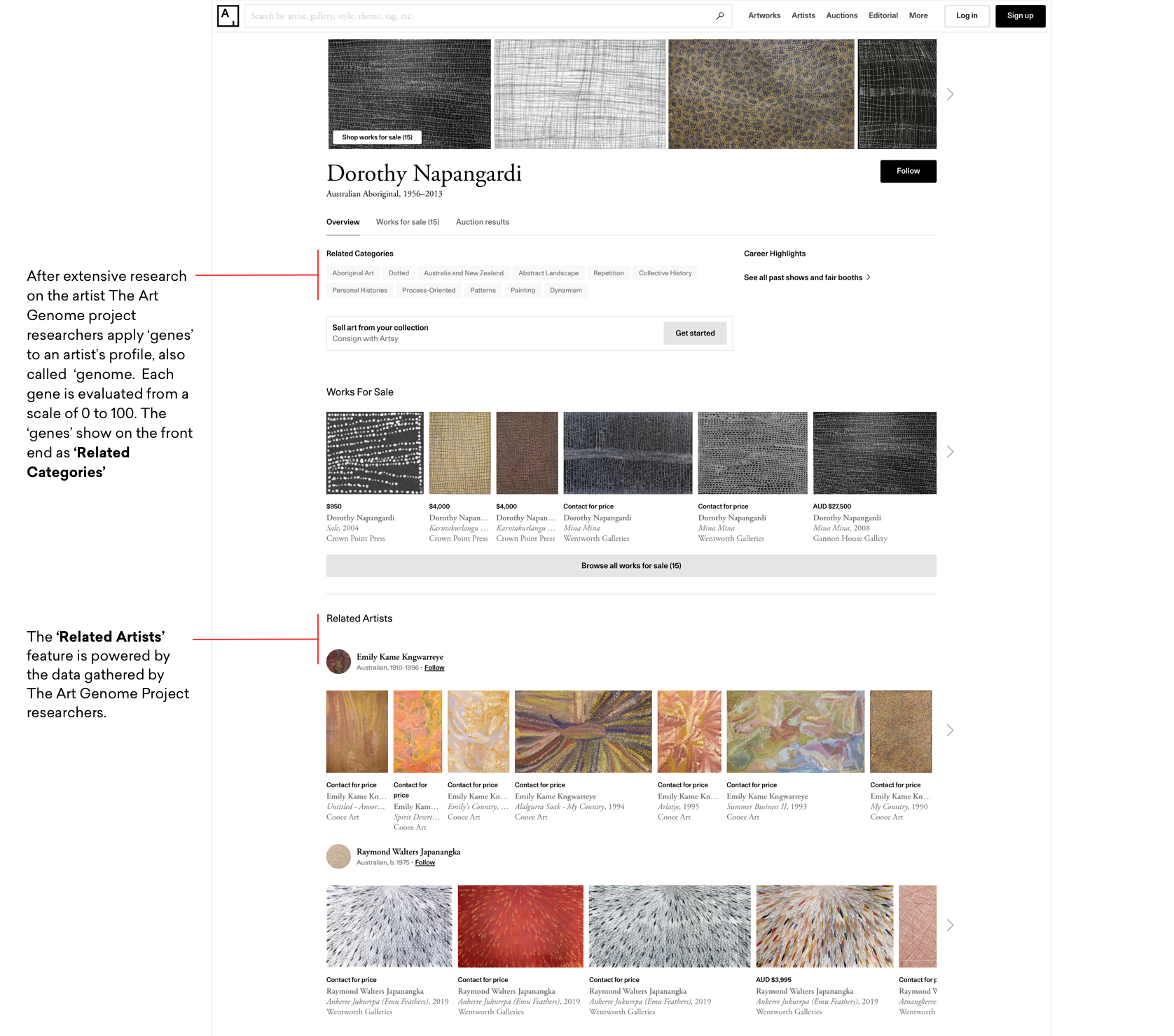Click See all past shows and fair booths
Viewport: 1174px width, 1036px height.
pos(807,277)
